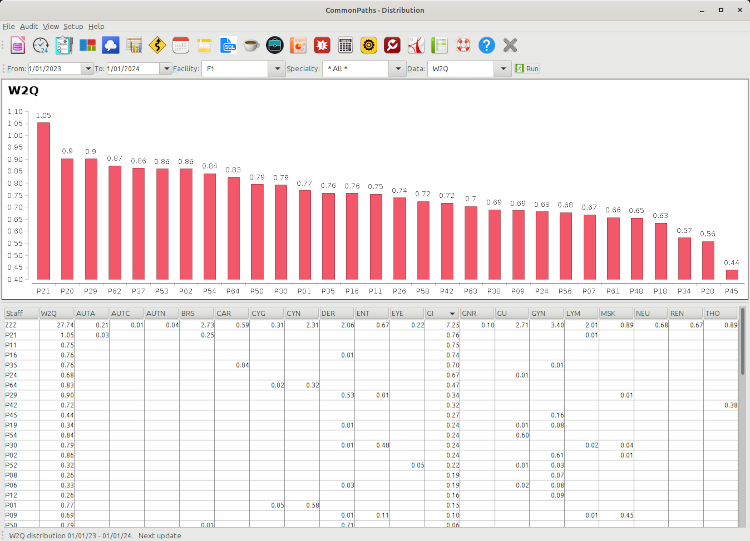Click the P21 bar in chart
750x541 pixels.
[x=43, y=200]
